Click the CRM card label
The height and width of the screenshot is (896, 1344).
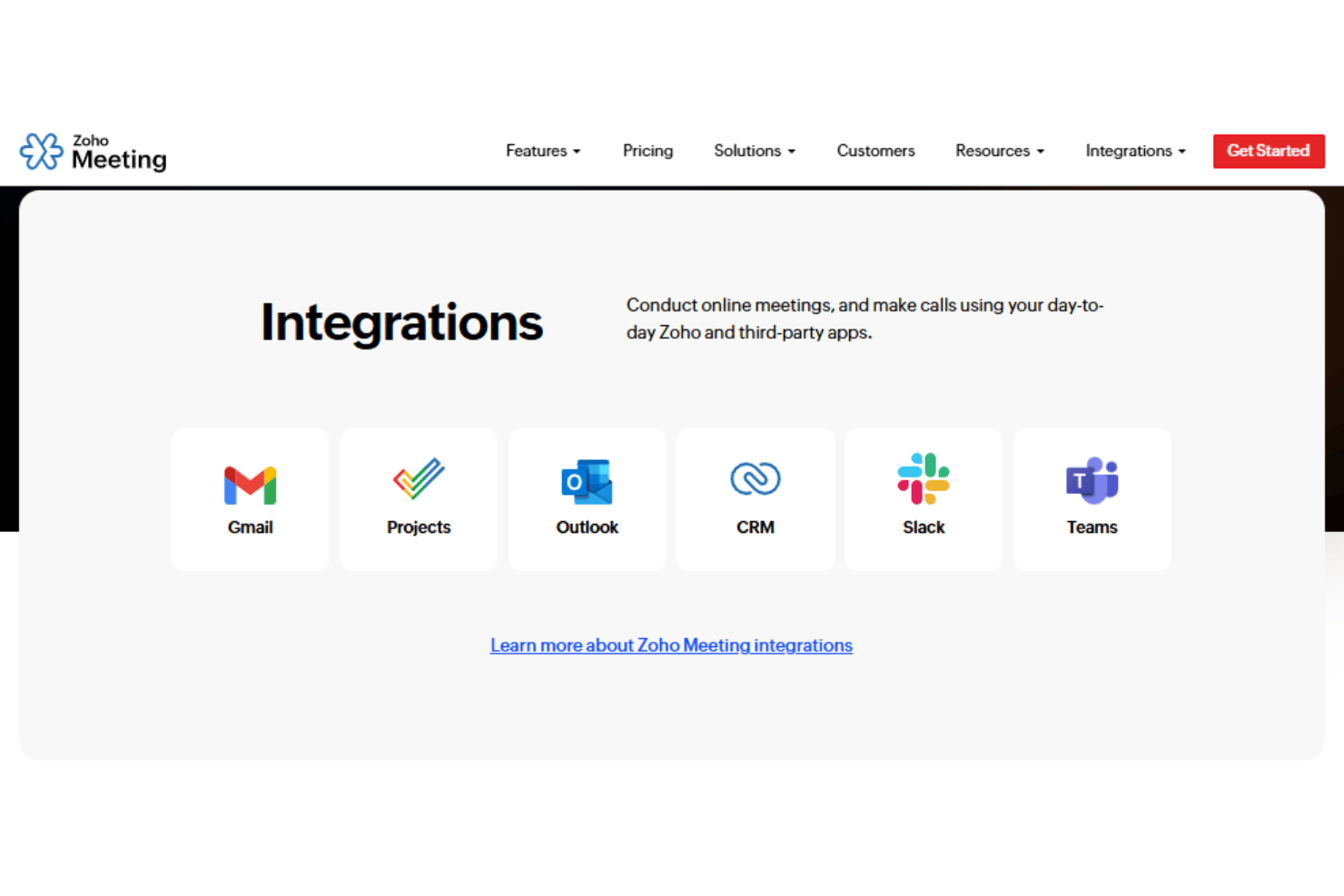[756, 527]
